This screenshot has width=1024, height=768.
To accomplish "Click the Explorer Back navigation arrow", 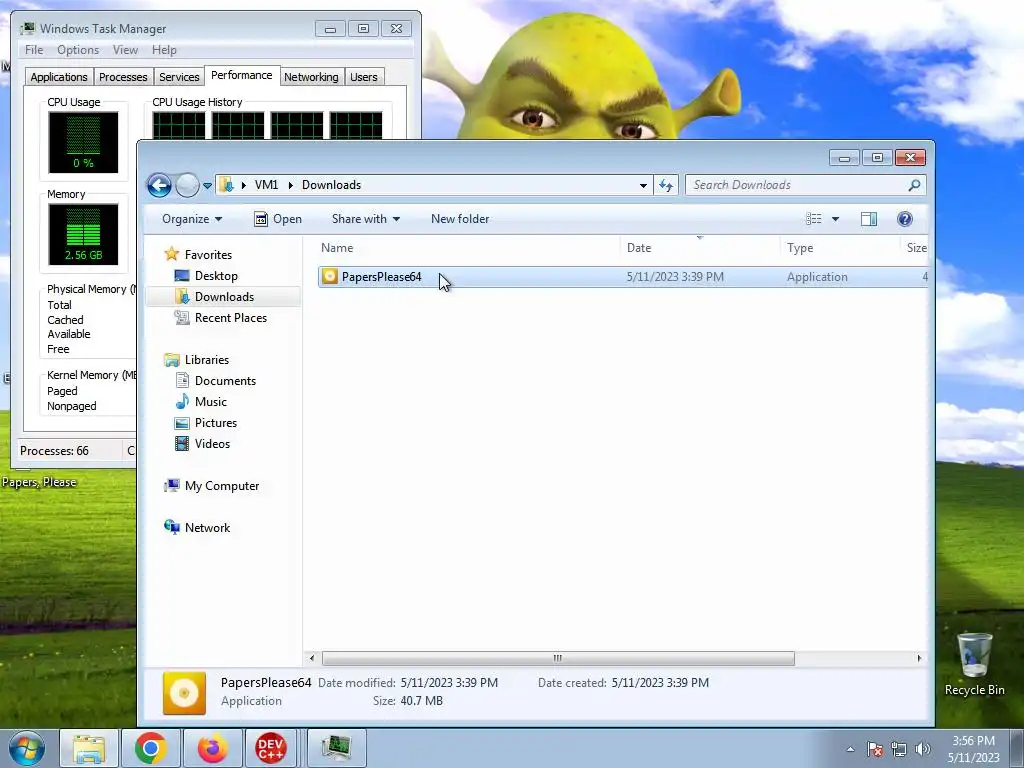I will 159,185.
